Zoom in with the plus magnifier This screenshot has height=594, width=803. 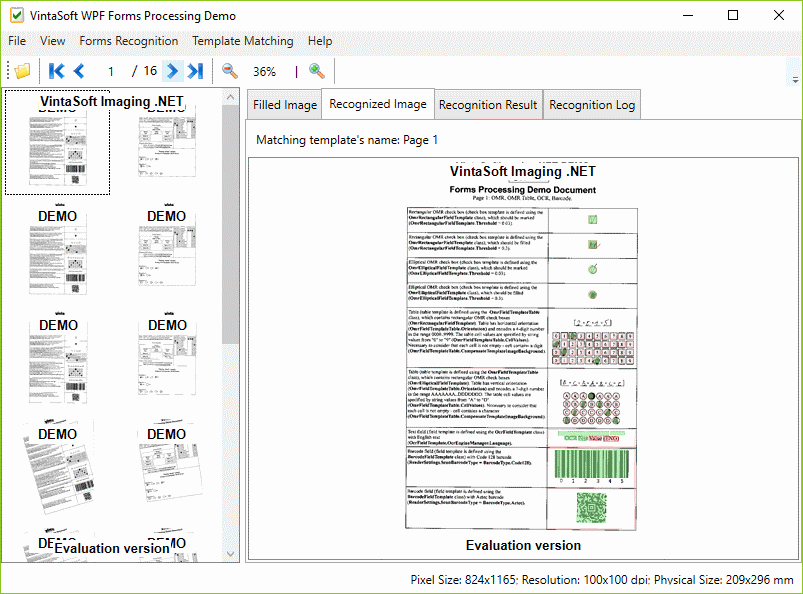(x=316, y=71)
